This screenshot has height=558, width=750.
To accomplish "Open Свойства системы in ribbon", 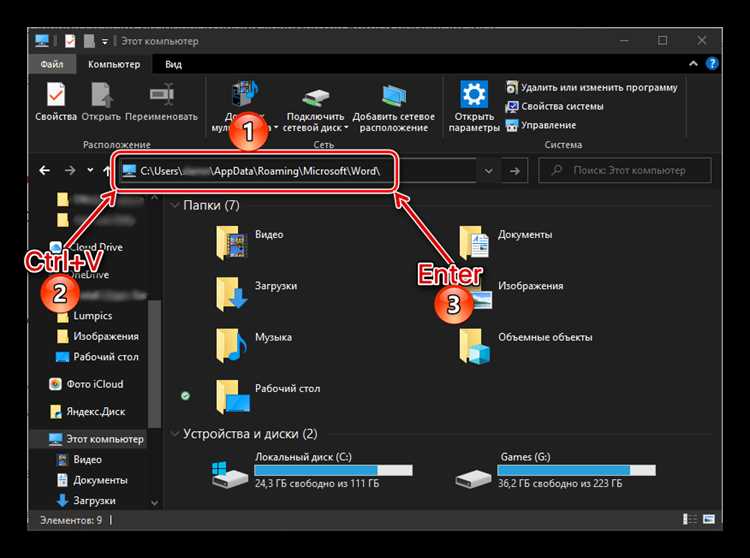I will point(554,106).
